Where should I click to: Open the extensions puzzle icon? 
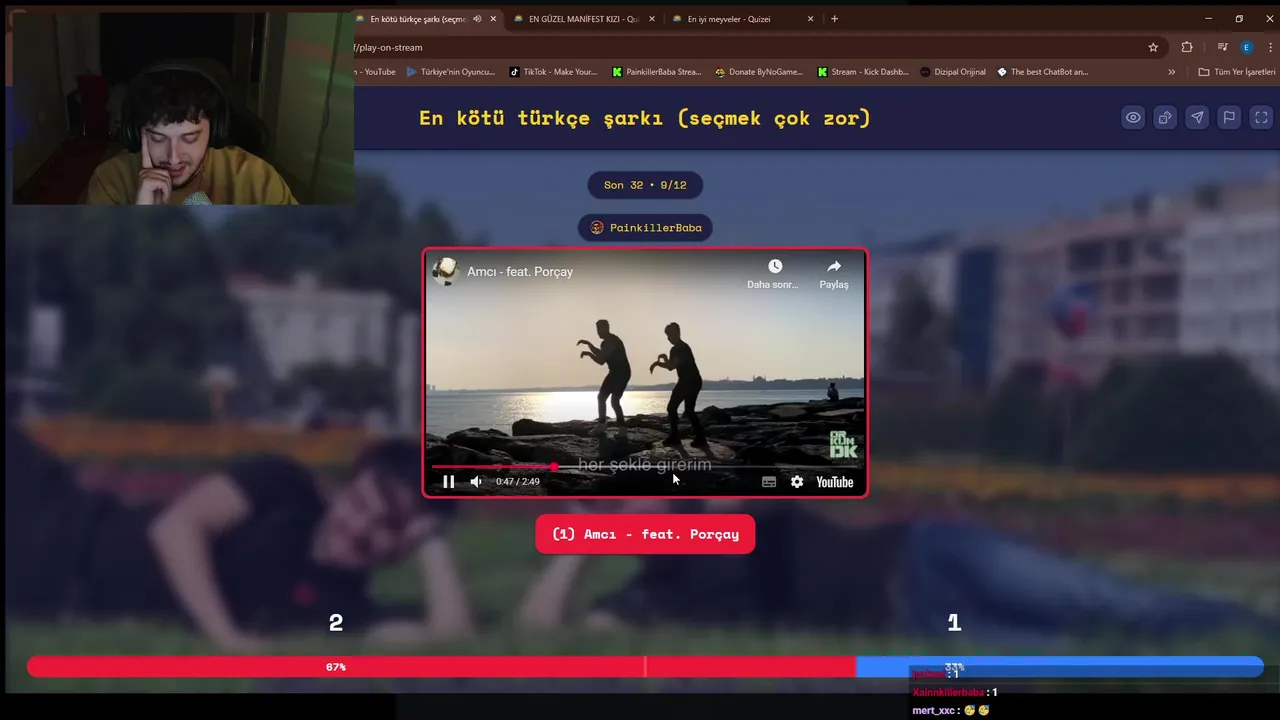(1187, 47)
